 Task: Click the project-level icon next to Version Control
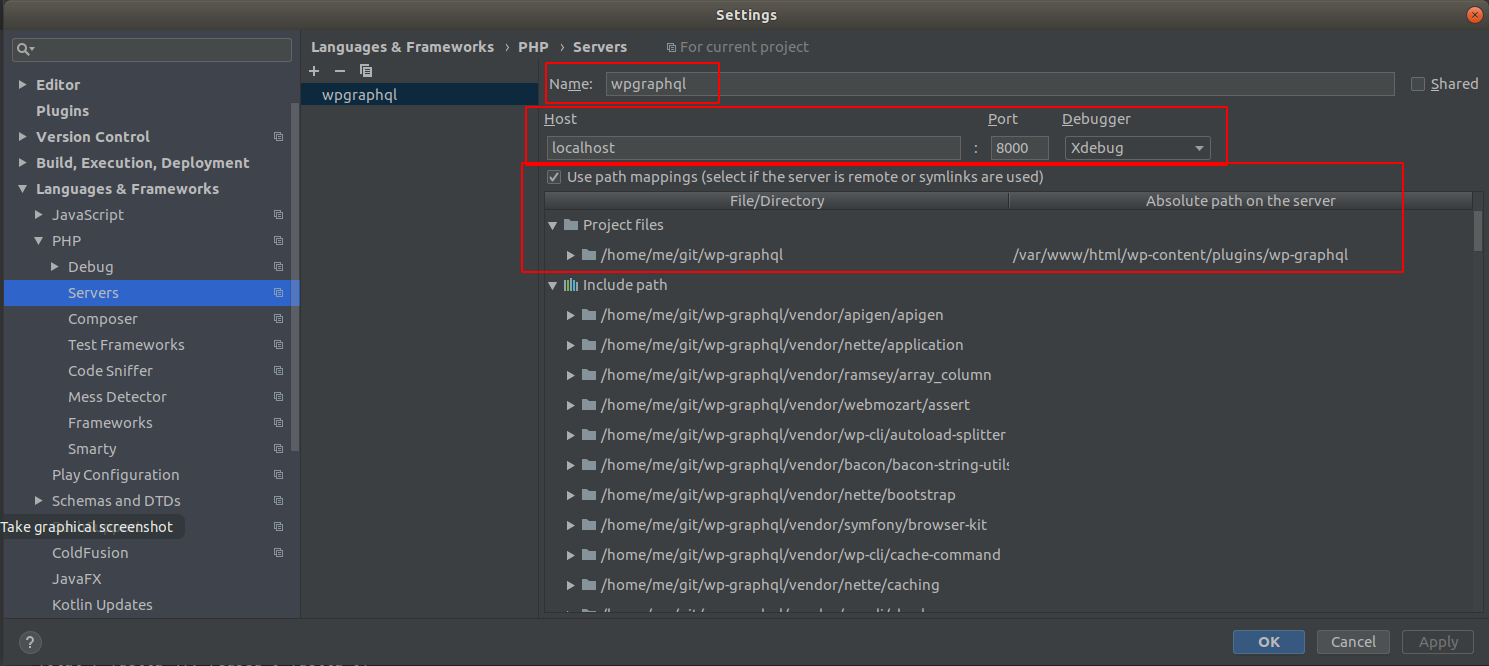click(278, 137)
